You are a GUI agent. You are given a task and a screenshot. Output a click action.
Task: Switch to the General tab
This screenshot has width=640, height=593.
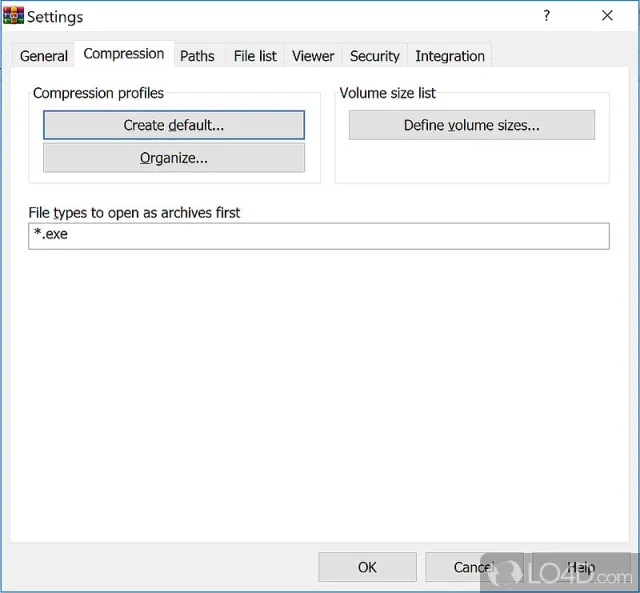tap(43, 56)
